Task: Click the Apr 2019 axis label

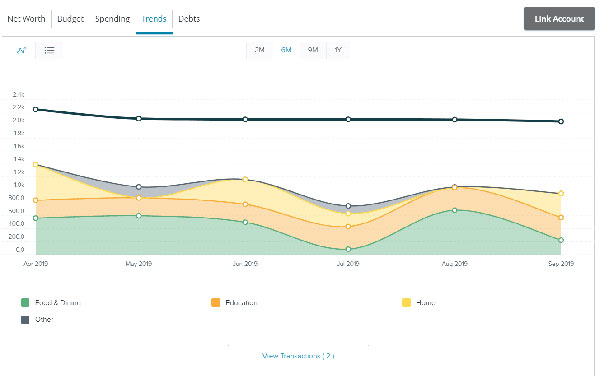Action: point(36,264)
